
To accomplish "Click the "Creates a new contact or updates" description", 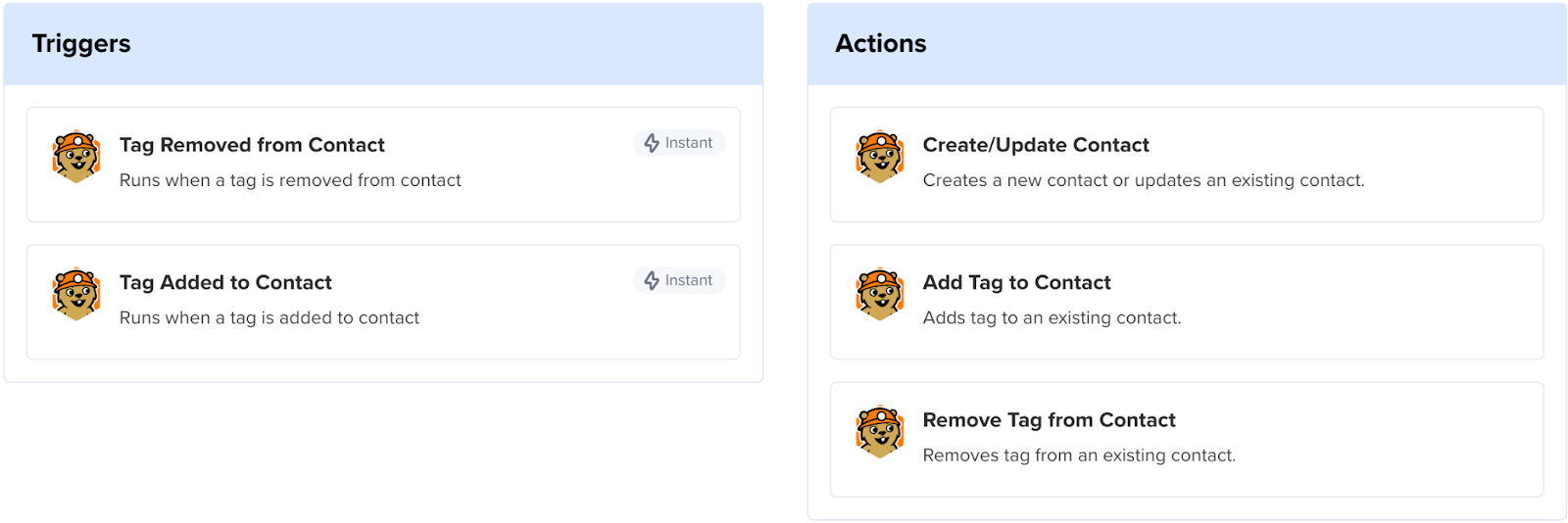I will 1143,180.
